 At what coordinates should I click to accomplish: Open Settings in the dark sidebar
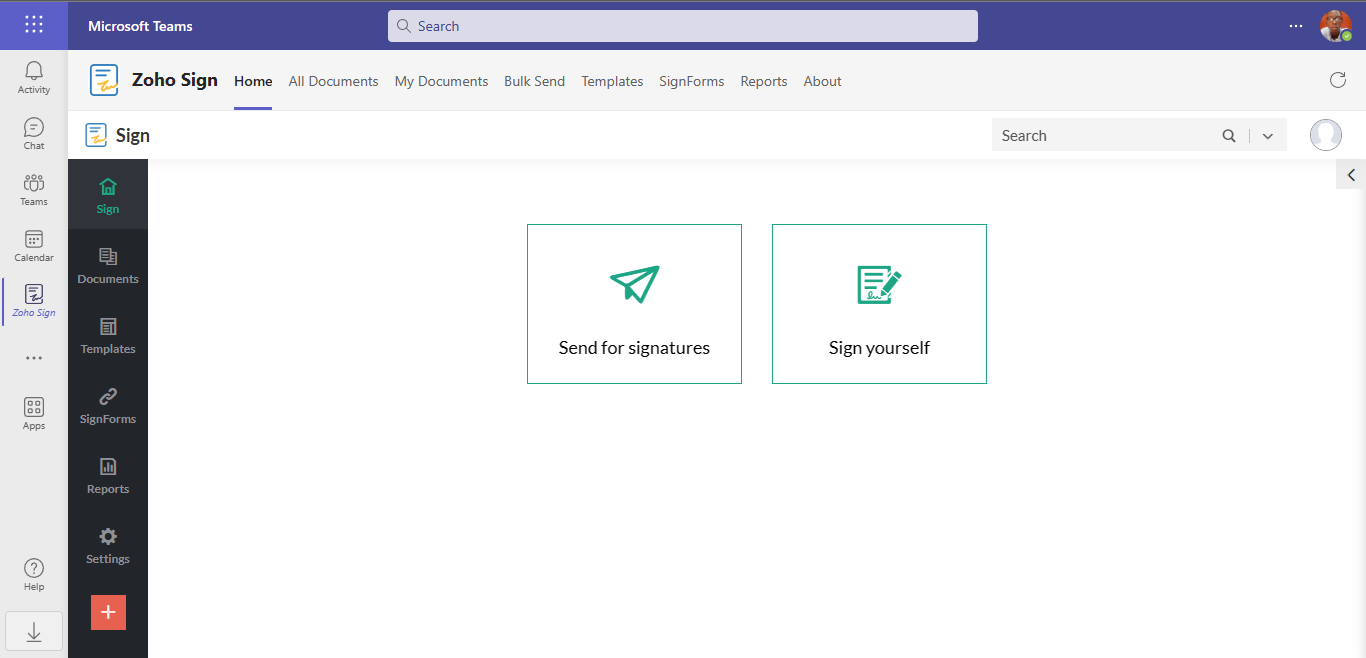pyautogui.click(x=108, y=544)
